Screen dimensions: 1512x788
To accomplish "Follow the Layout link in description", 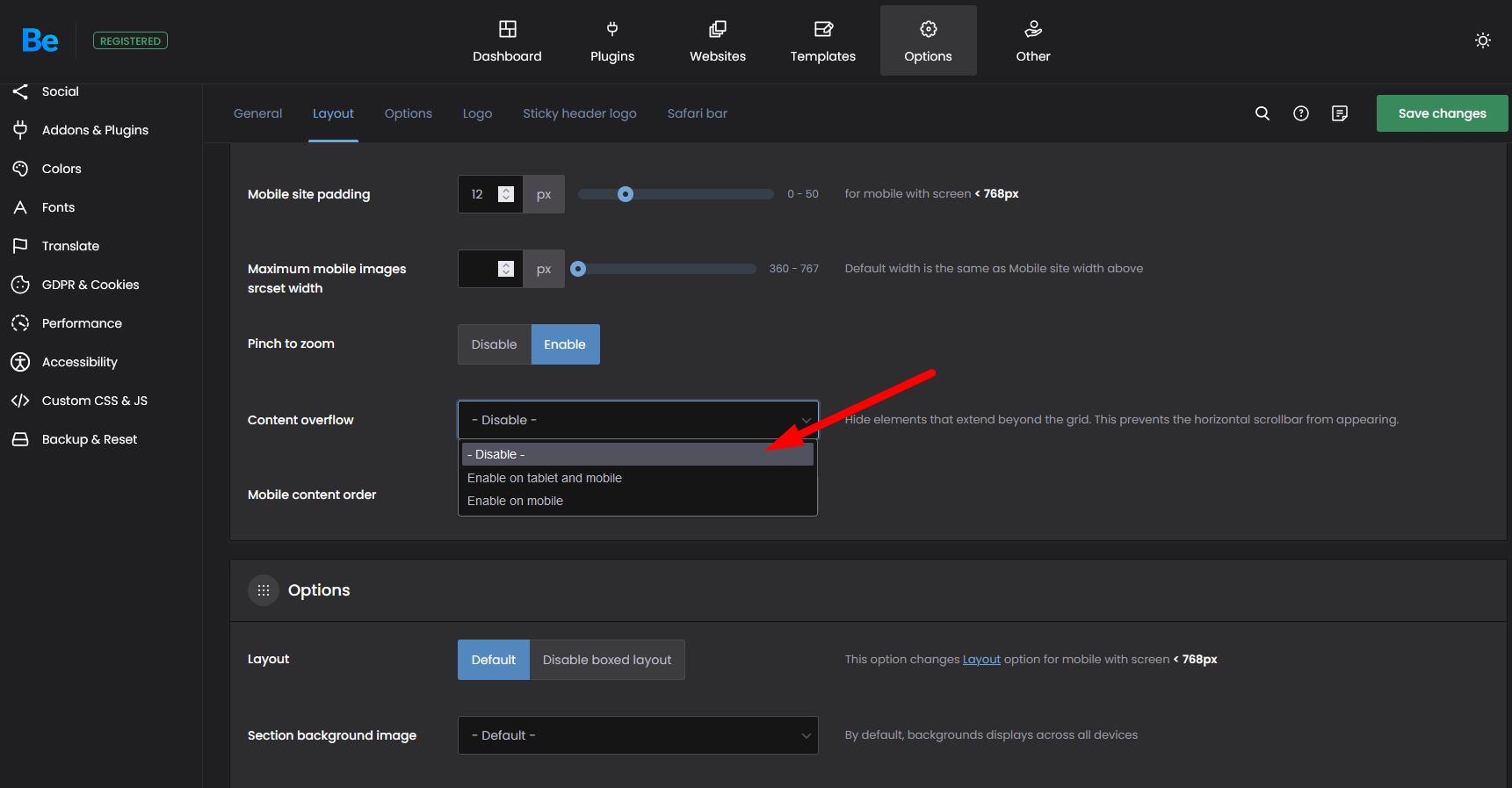I will click(981, 659).
